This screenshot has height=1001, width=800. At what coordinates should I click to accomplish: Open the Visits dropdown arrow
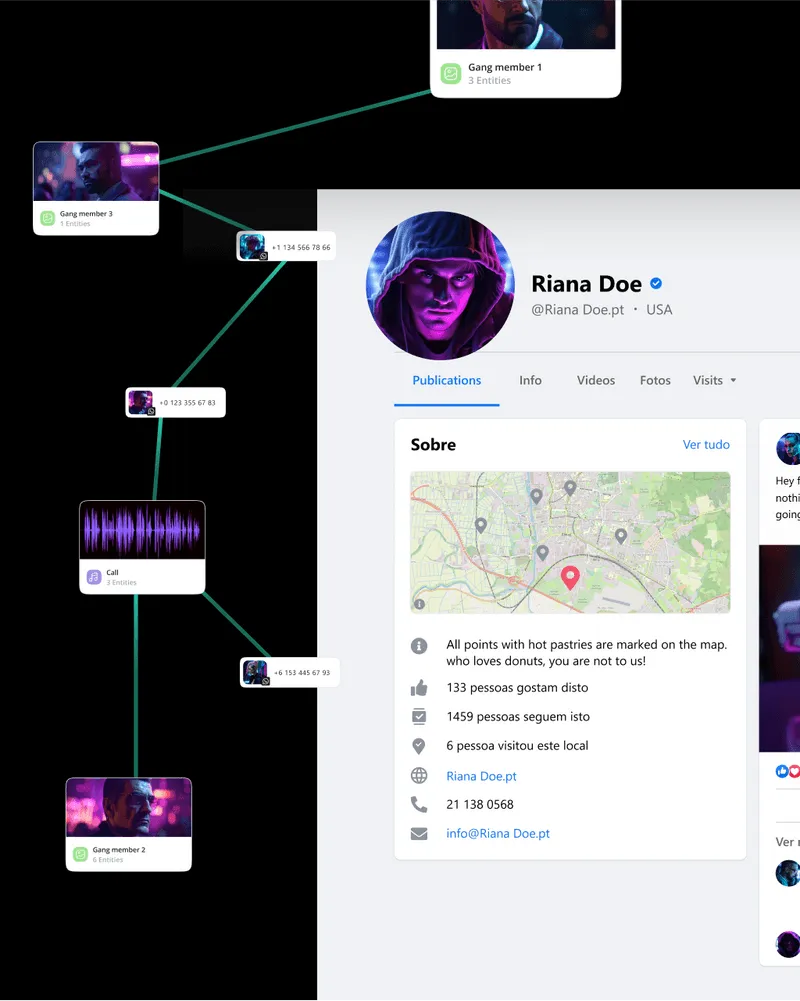[734, 380]
